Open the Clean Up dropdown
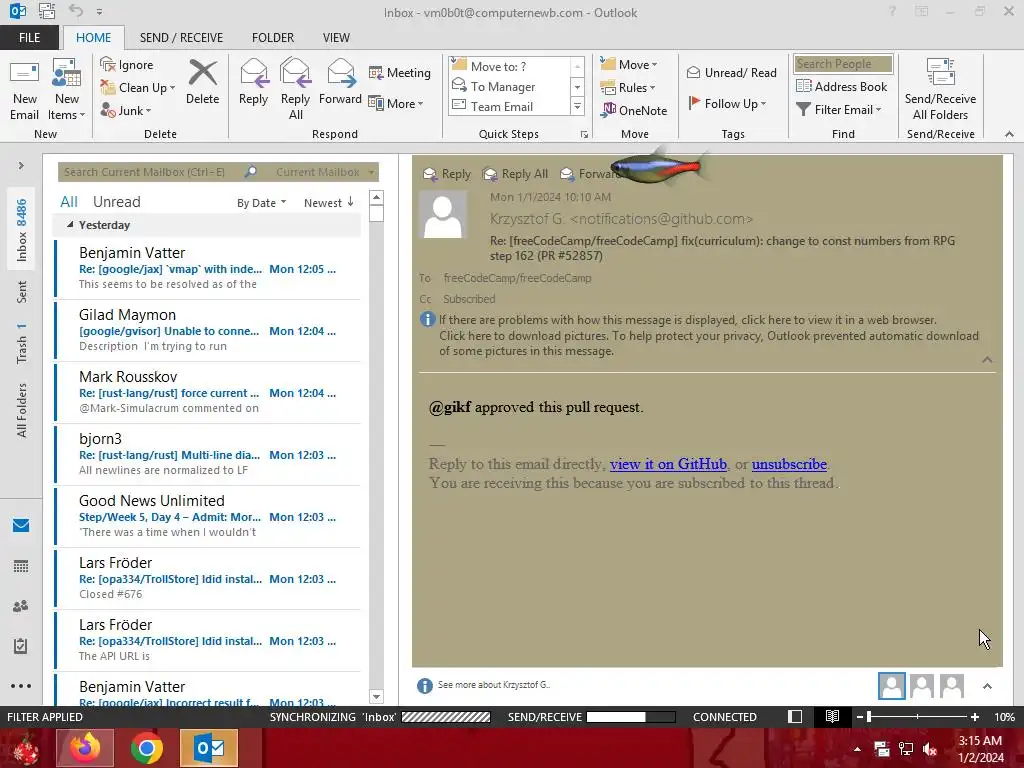Image resolution: width=1024 pixels, height=768 pixels. tap(138, 88)
